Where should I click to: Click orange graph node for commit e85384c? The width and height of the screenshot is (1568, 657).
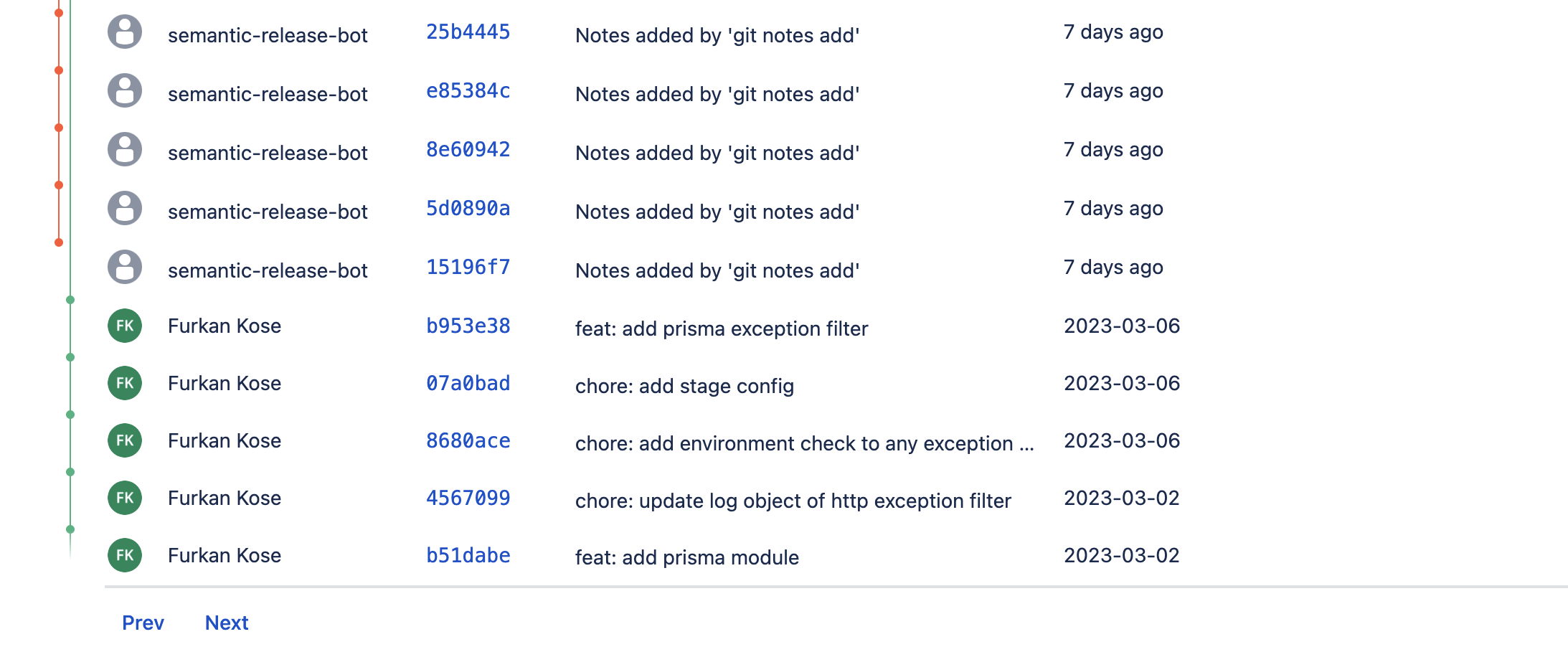click(59, 70)
